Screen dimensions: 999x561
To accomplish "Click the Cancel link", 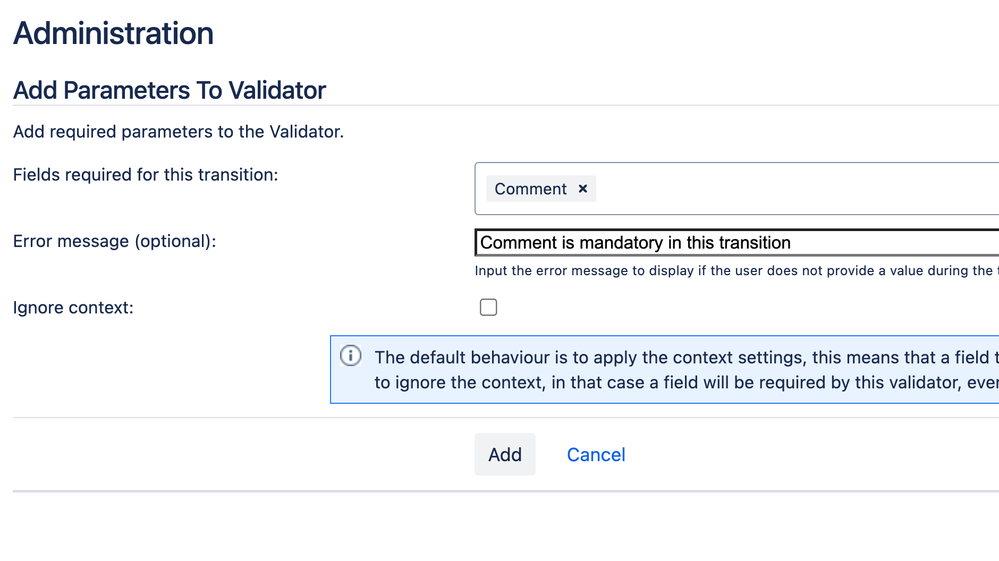I will pyautogui.click(x=596, y=455).
